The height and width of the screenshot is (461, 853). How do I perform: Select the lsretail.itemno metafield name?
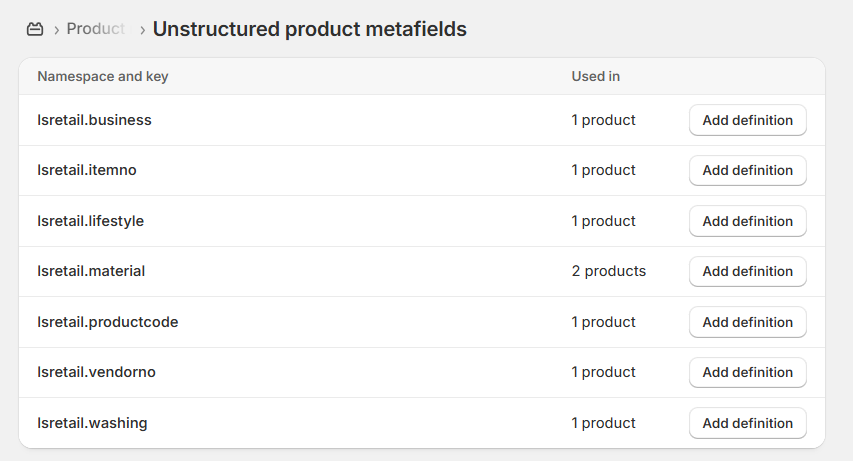(87, 170)
